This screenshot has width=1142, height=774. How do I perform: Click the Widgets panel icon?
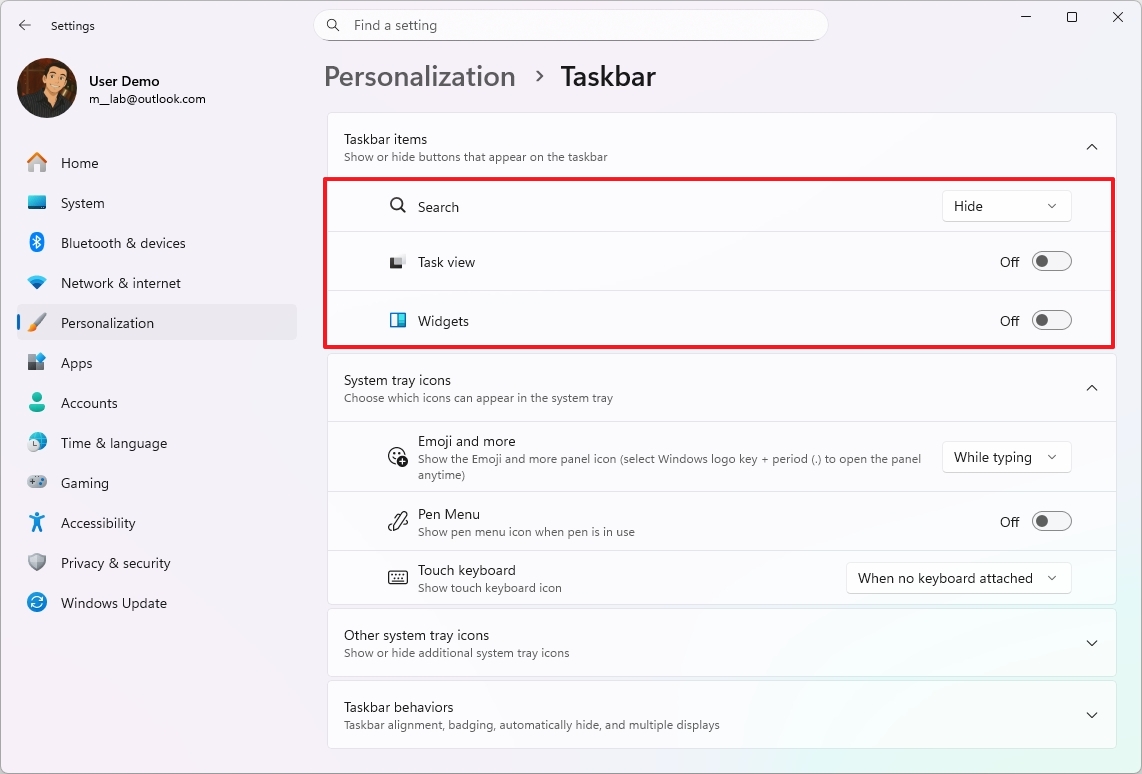click(x=397, y=320)
